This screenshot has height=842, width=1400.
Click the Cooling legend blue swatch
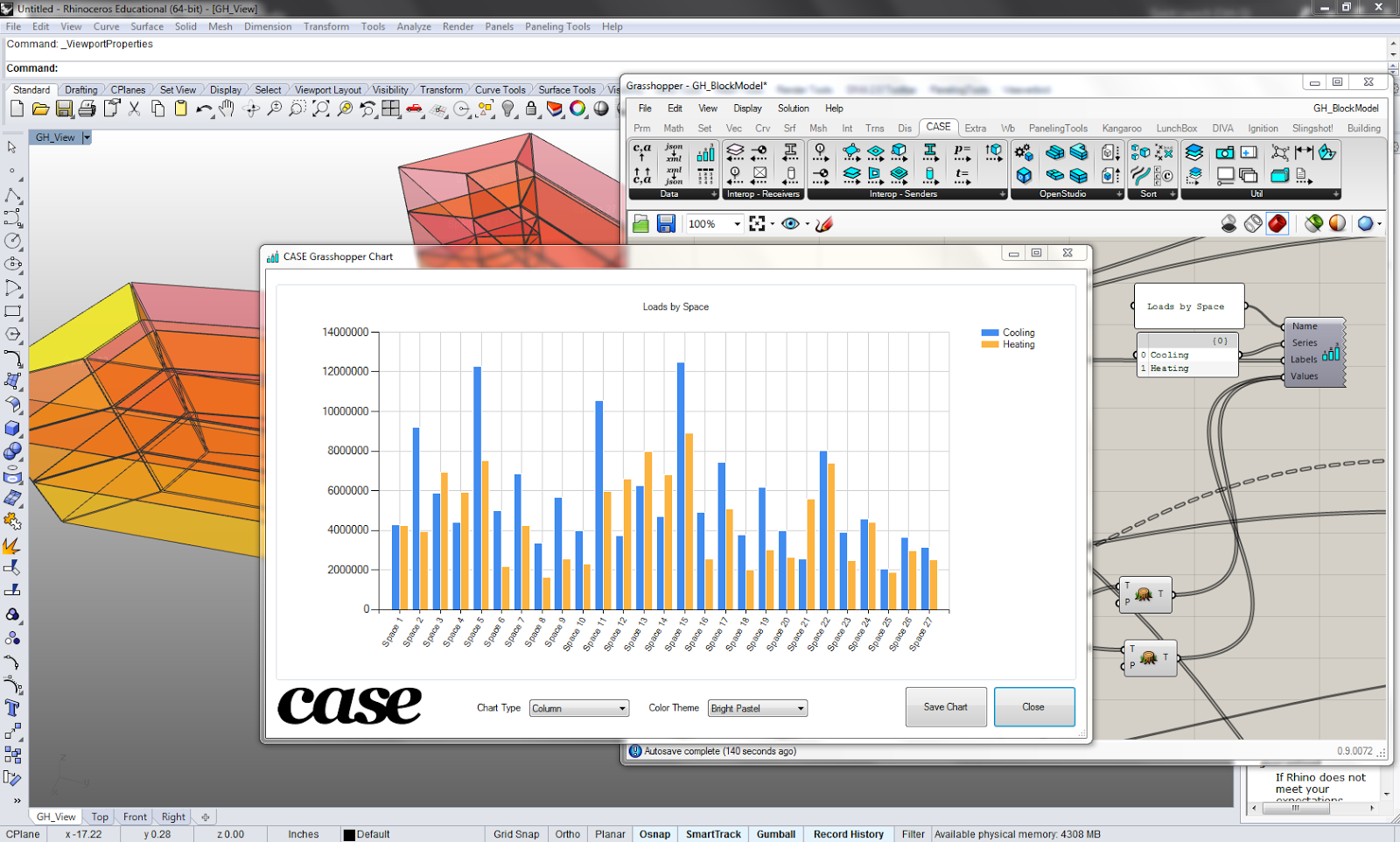(990, 333)
